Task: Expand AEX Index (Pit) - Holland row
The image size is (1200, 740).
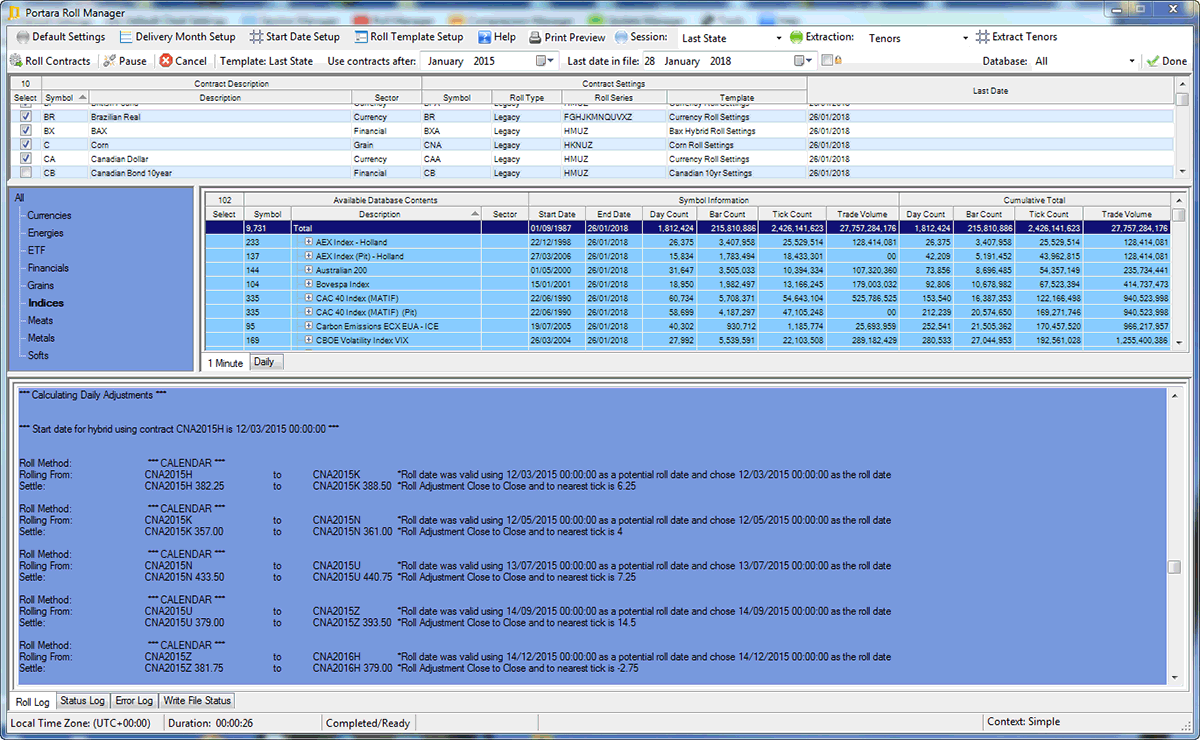Action: (309, 256)
